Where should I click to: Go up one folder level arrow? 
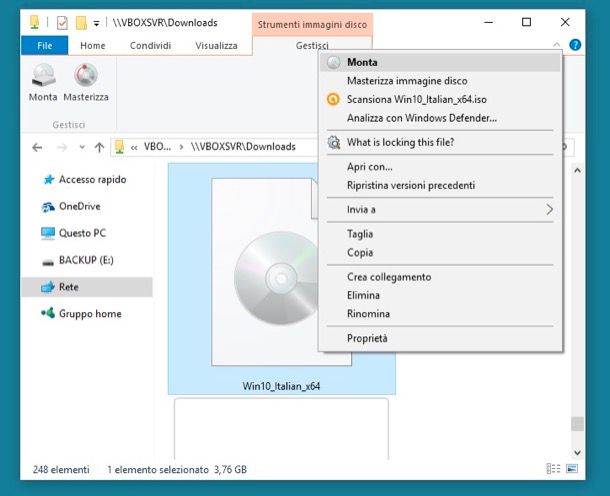click(99, 147)
